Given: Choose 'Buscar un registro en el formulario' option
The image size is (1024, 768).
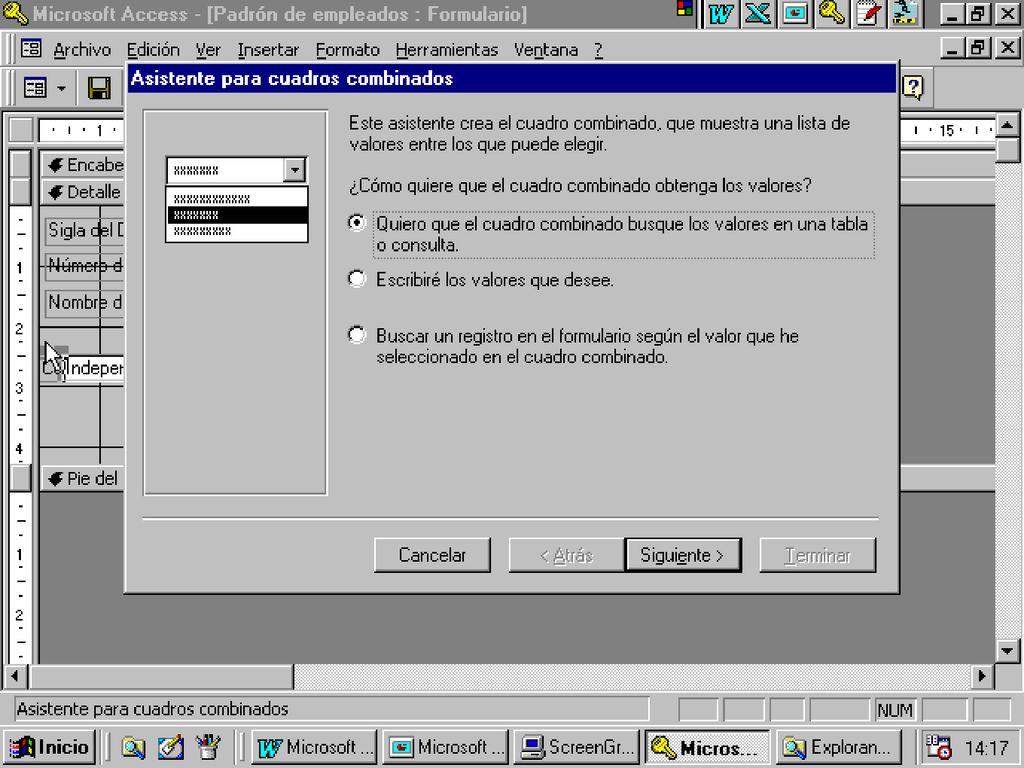Looking at the screenshot, I should point(357,336).
